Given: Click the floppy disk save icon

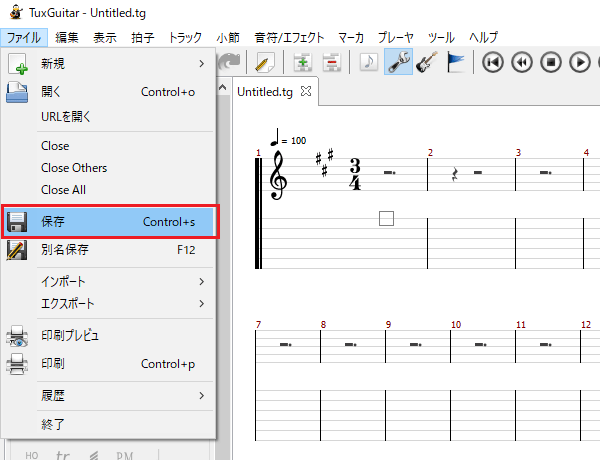Looking at the screenshot, I should 17,222.
